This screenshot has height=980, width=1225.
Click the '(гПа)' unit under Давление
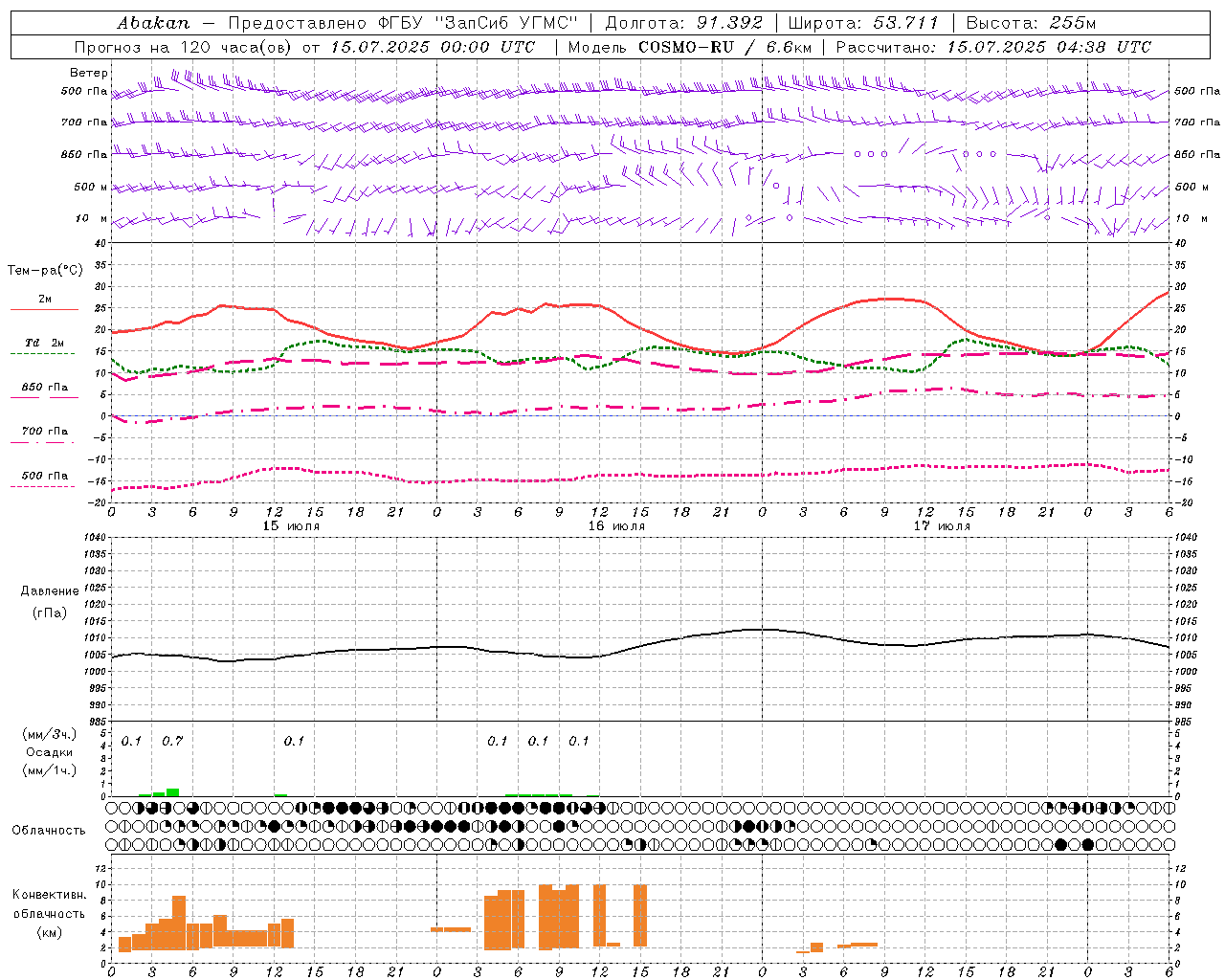pyautogui.click(x=49, y=612)
